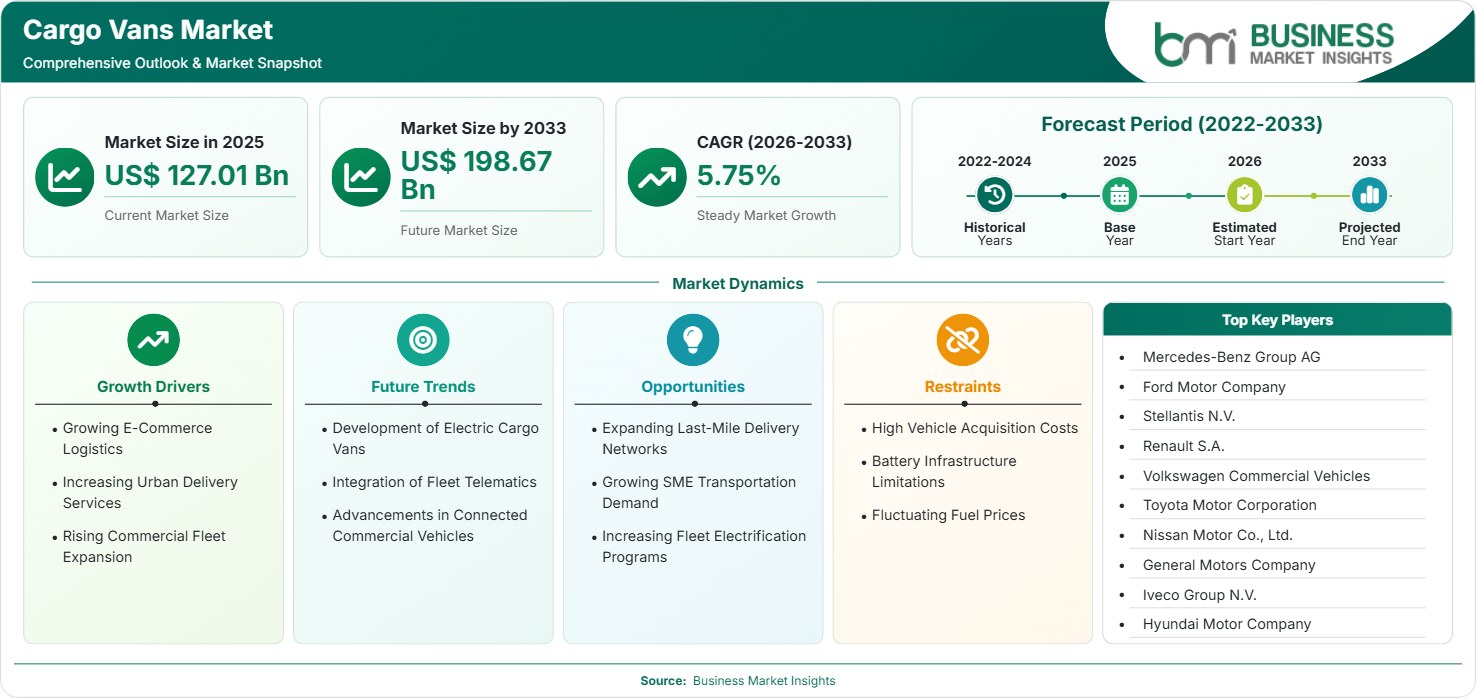Select Nissan Motor Co., Ltd. in the list

pos(1218,535)
